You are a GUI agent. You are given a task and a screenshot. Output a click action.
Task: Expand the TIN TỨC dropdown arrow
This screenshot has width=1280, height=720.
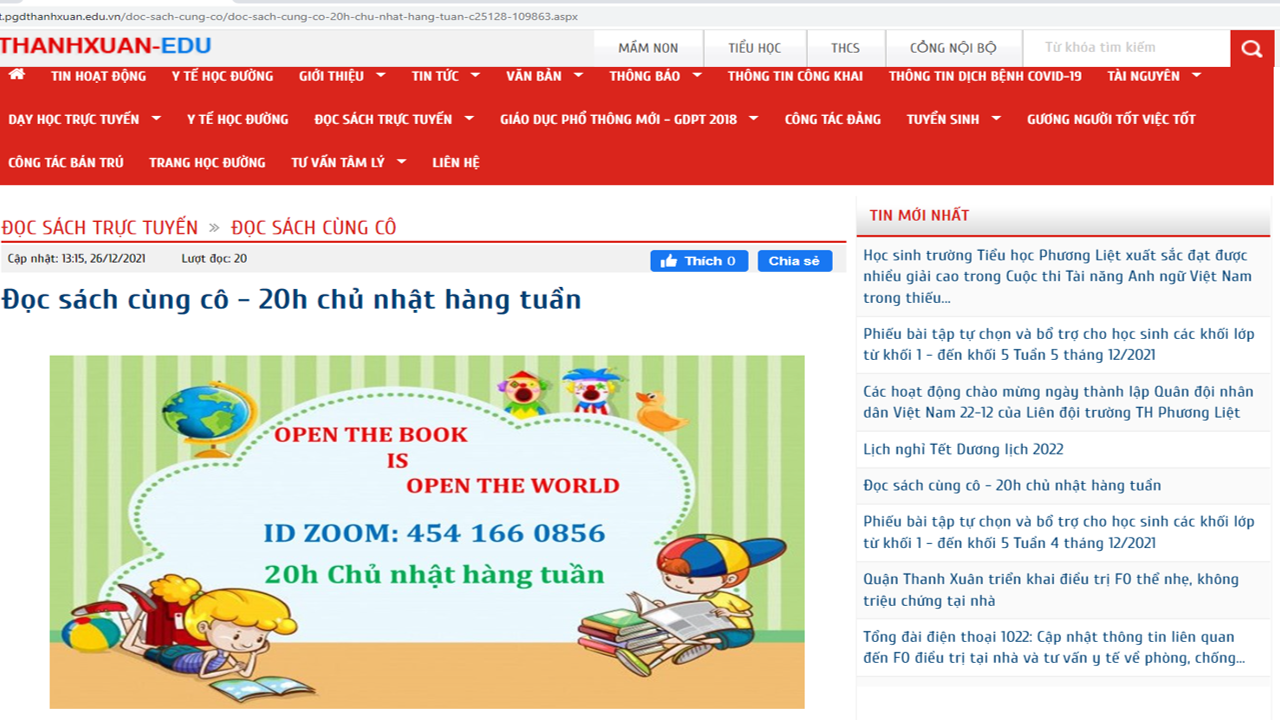click(x=475, y=75)
